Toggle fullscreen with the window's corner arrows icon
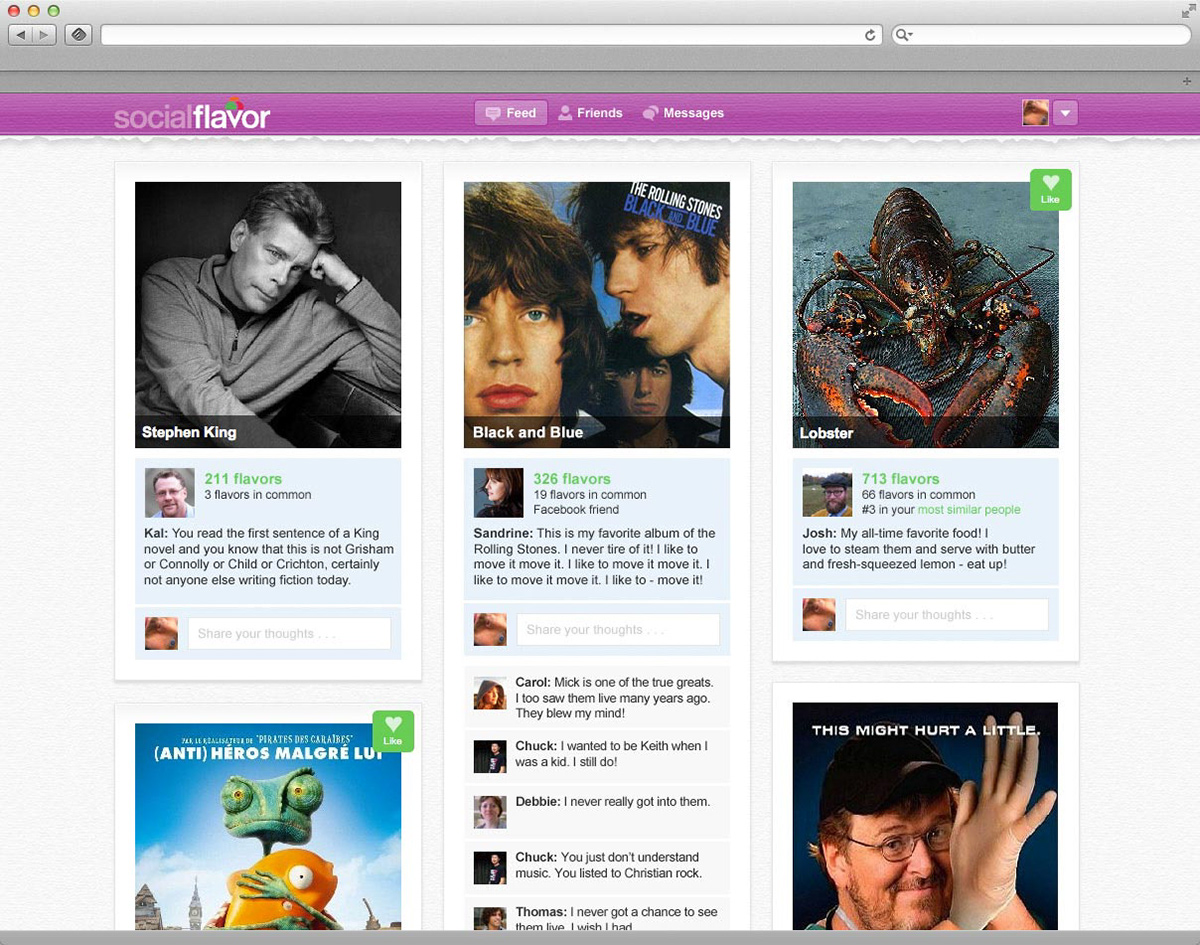 point(1187,10)
